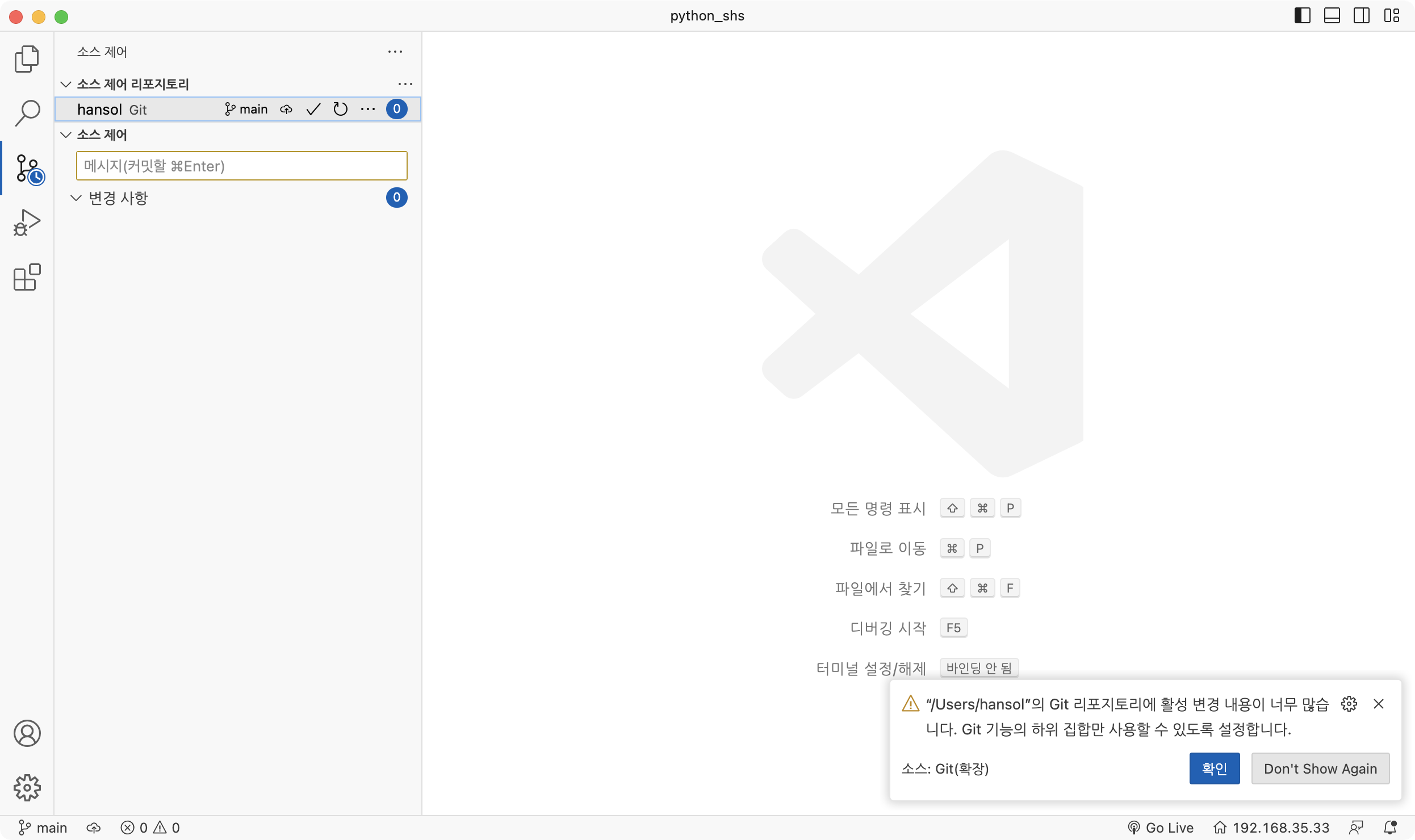Screen dimensions: 1415x840
Task: Click the 파일로 이동 shortcut hint
Action: (x=920, y=548)
